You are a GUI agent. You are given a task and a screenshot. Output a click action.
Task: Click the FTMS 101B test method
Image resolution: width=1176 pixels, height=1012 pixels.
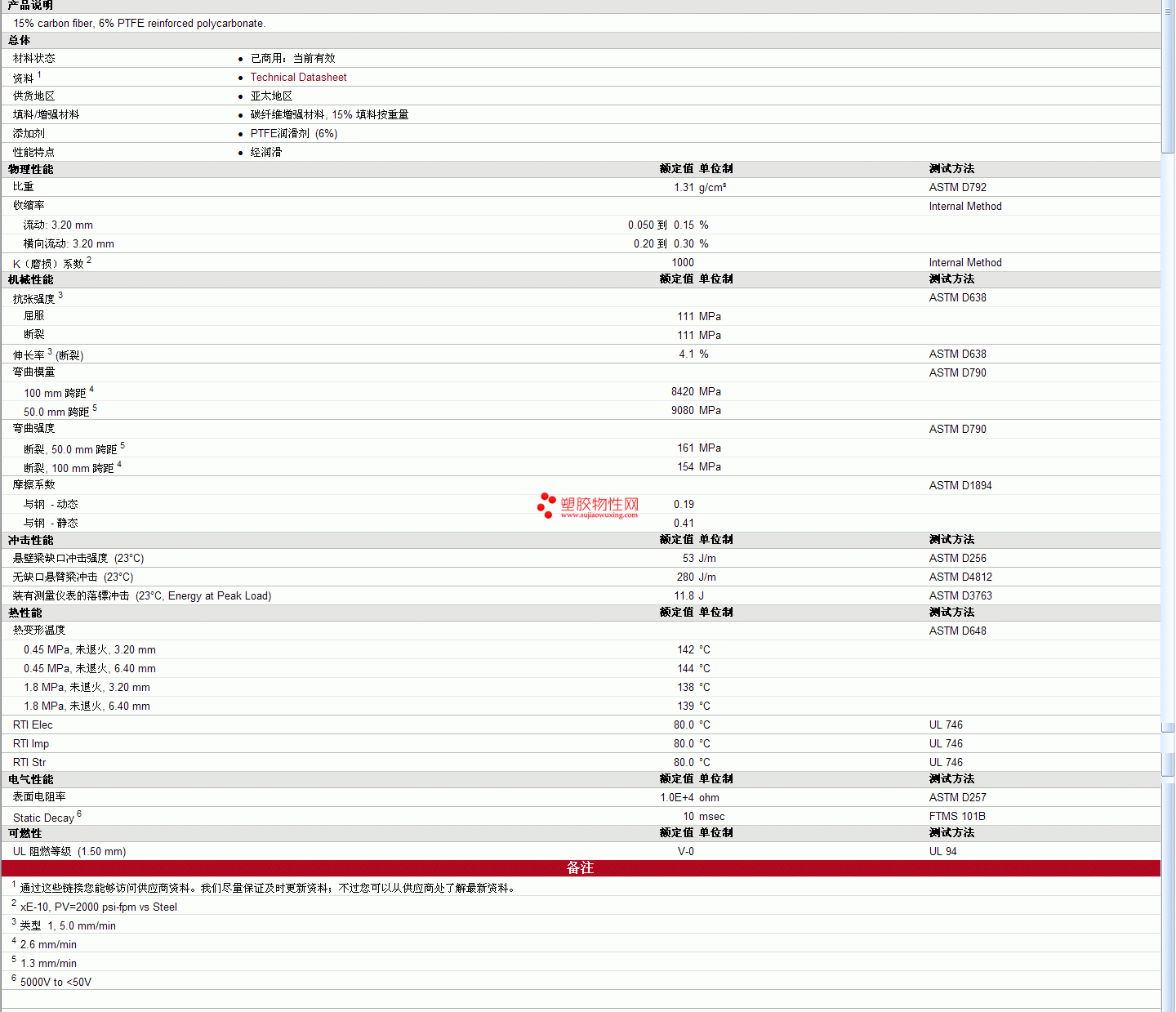[956, 817]
